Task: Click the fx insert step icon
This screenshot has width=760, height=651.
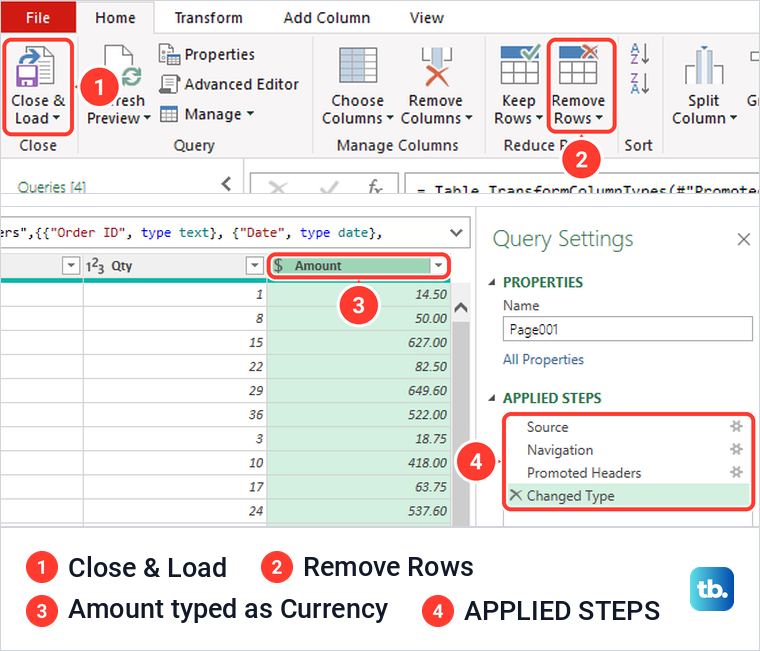Action: (375, 186)
